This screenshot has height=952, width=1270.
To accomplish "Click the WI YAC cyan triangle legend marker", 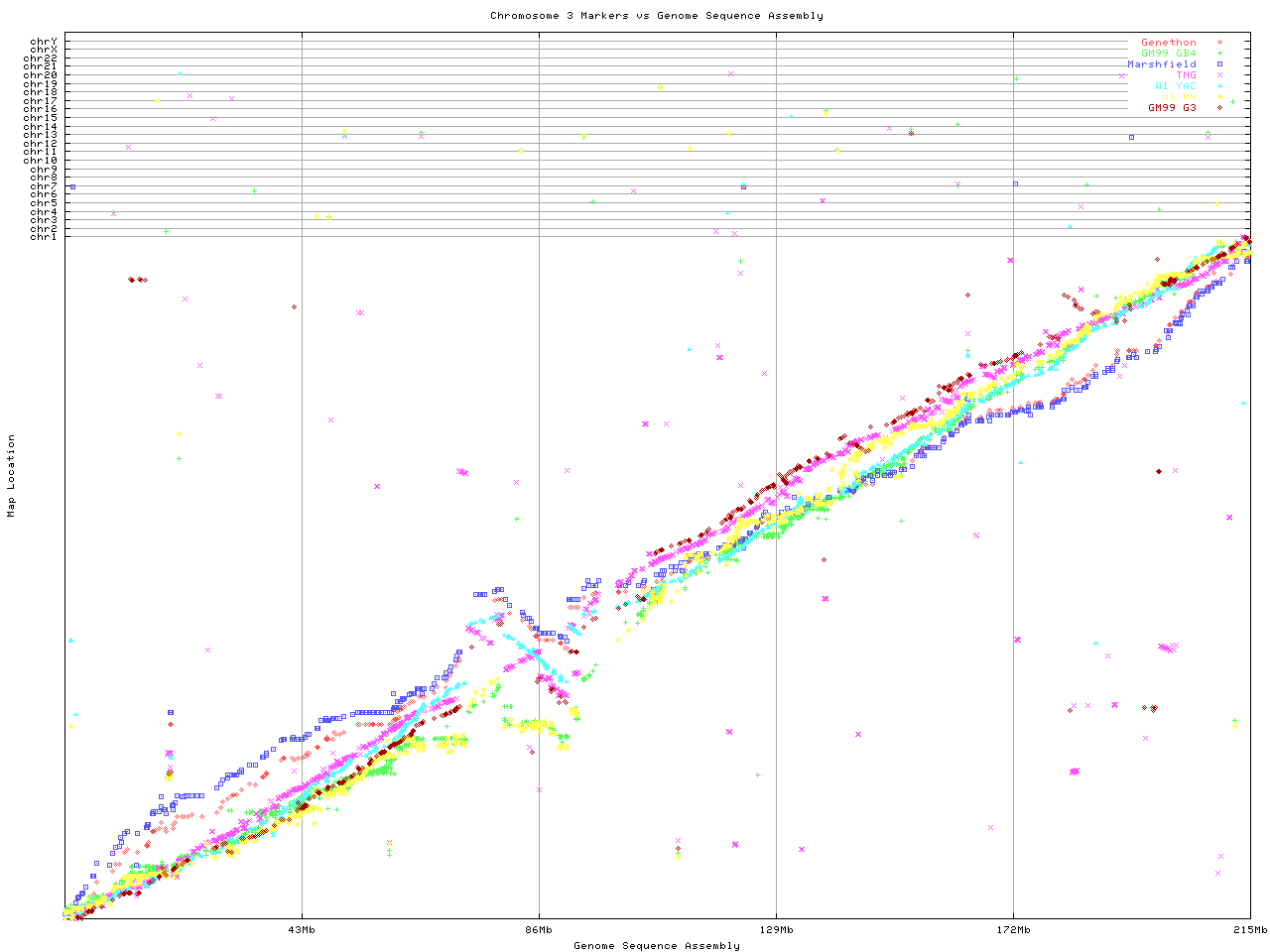I will click(x=1219, y=86).
